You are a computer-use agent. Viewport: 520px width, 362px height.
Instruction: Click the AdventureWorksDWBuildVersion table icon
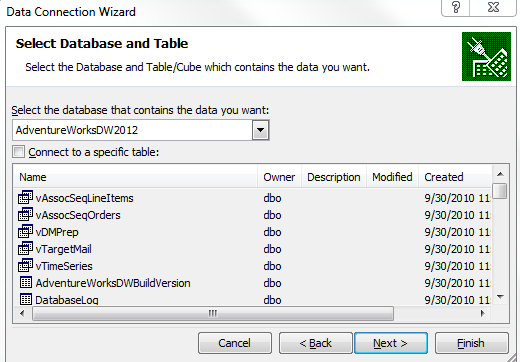click(26, 283)
